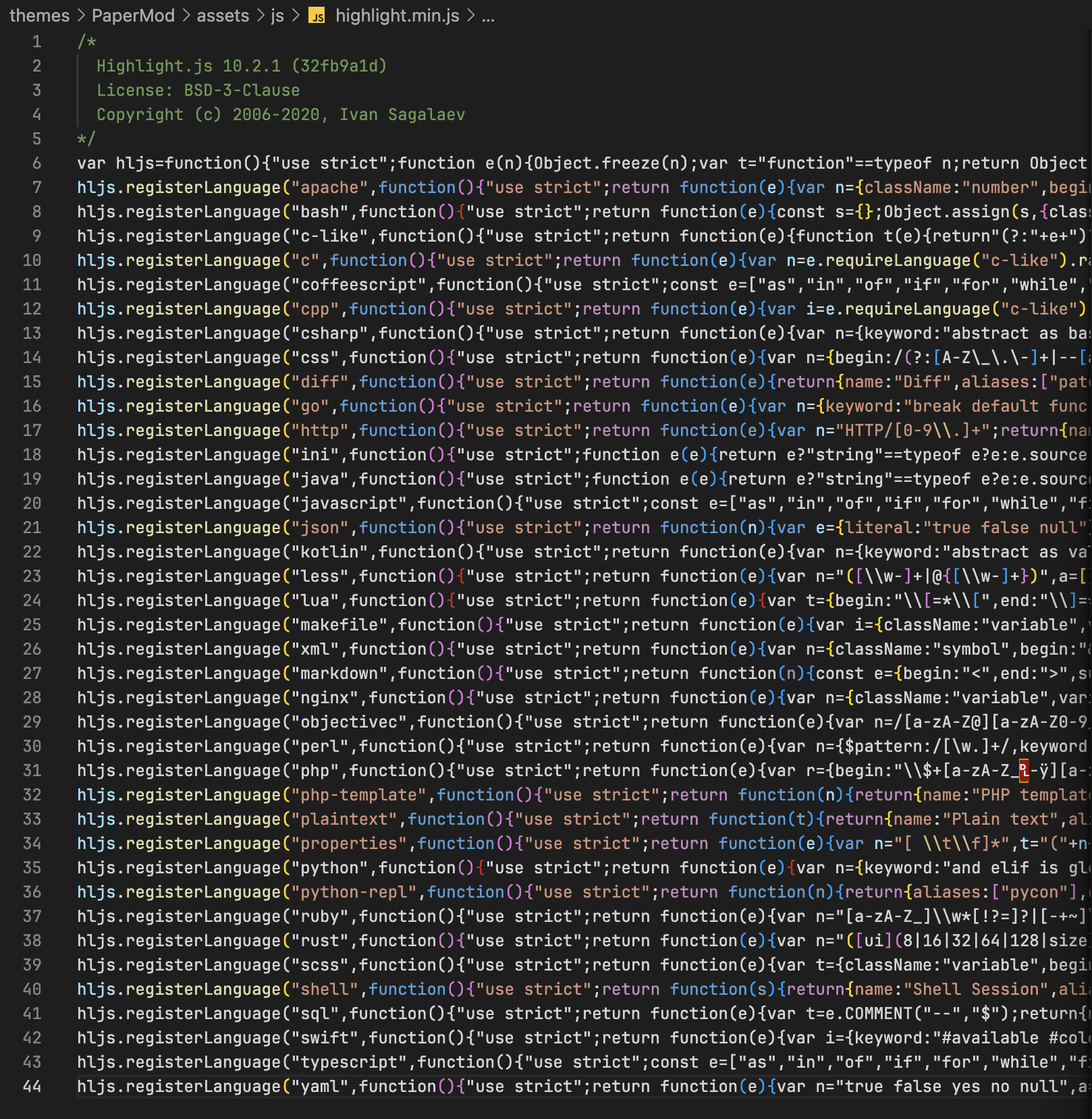Open the "PaperMod" breadcrumb dropdown

point(132,16)
